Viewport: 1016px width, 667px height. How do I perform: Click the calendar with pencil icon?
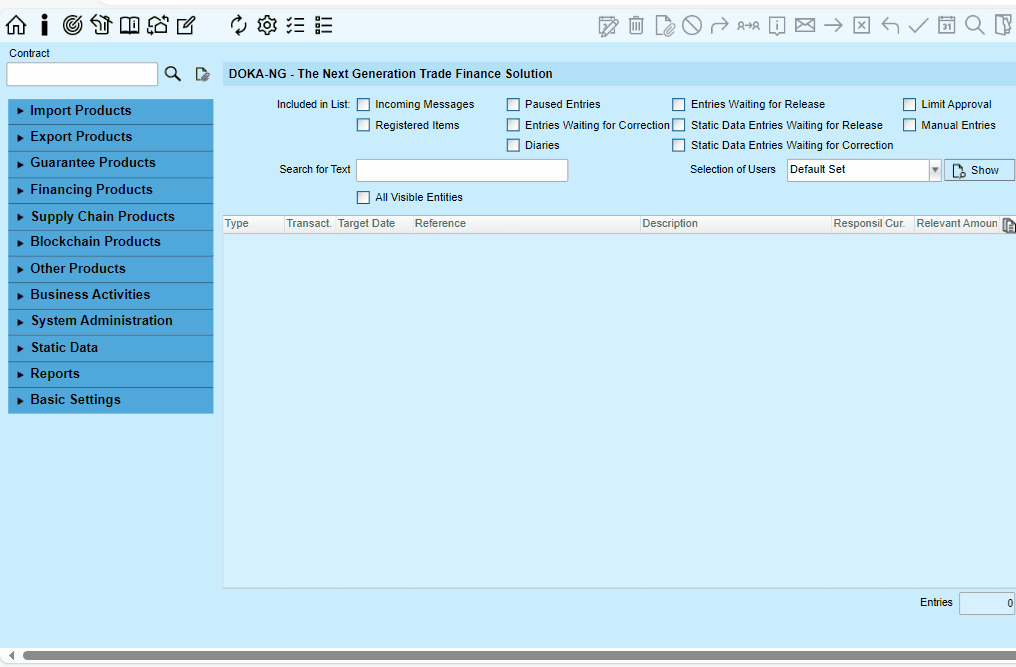tap(608, 26)
